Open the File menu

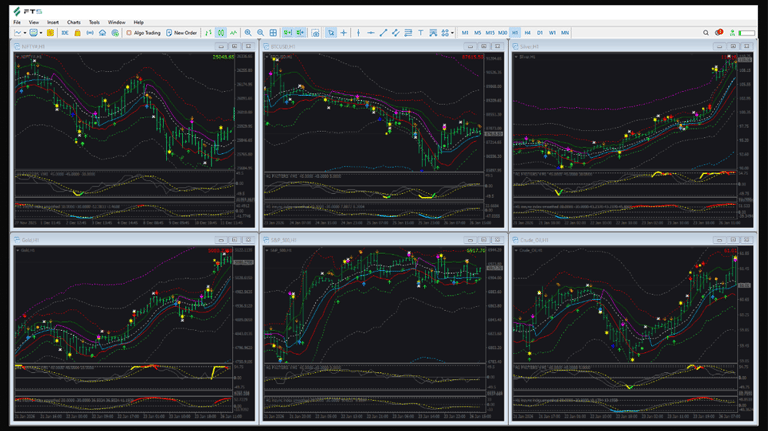[17, 23]
